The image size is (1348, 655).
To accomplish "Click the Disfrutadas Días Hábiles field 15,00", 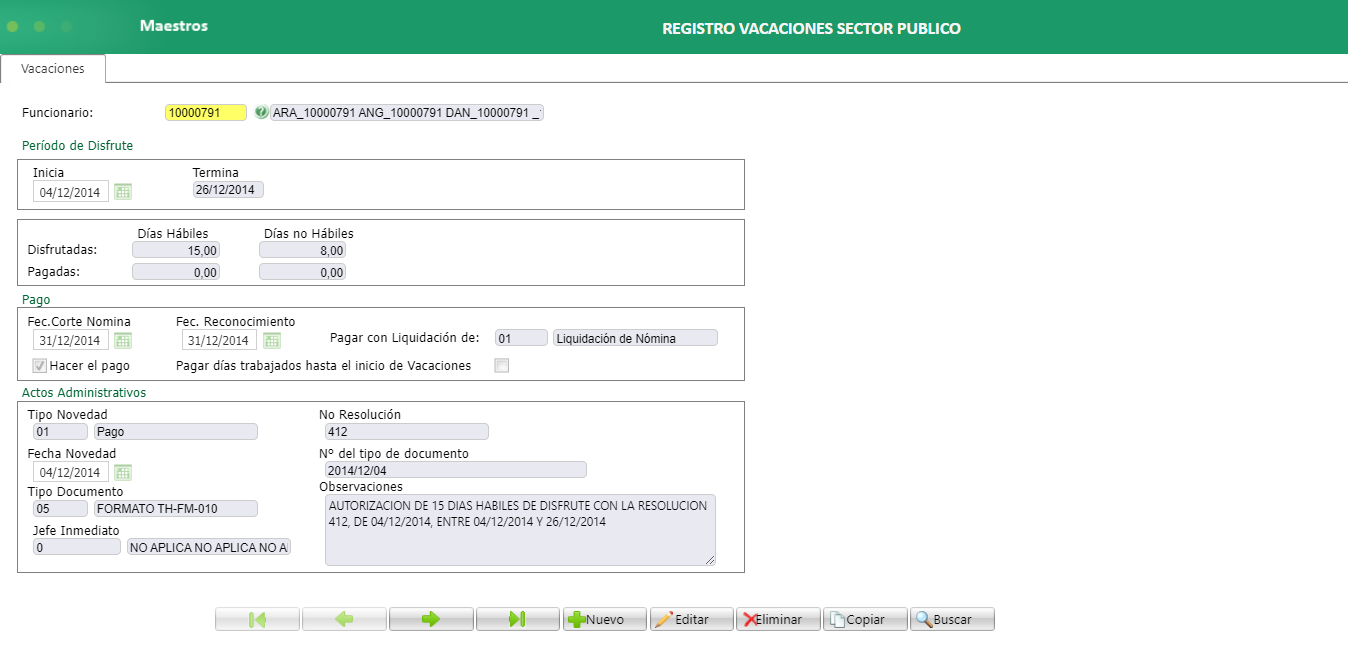I will 176,250.
